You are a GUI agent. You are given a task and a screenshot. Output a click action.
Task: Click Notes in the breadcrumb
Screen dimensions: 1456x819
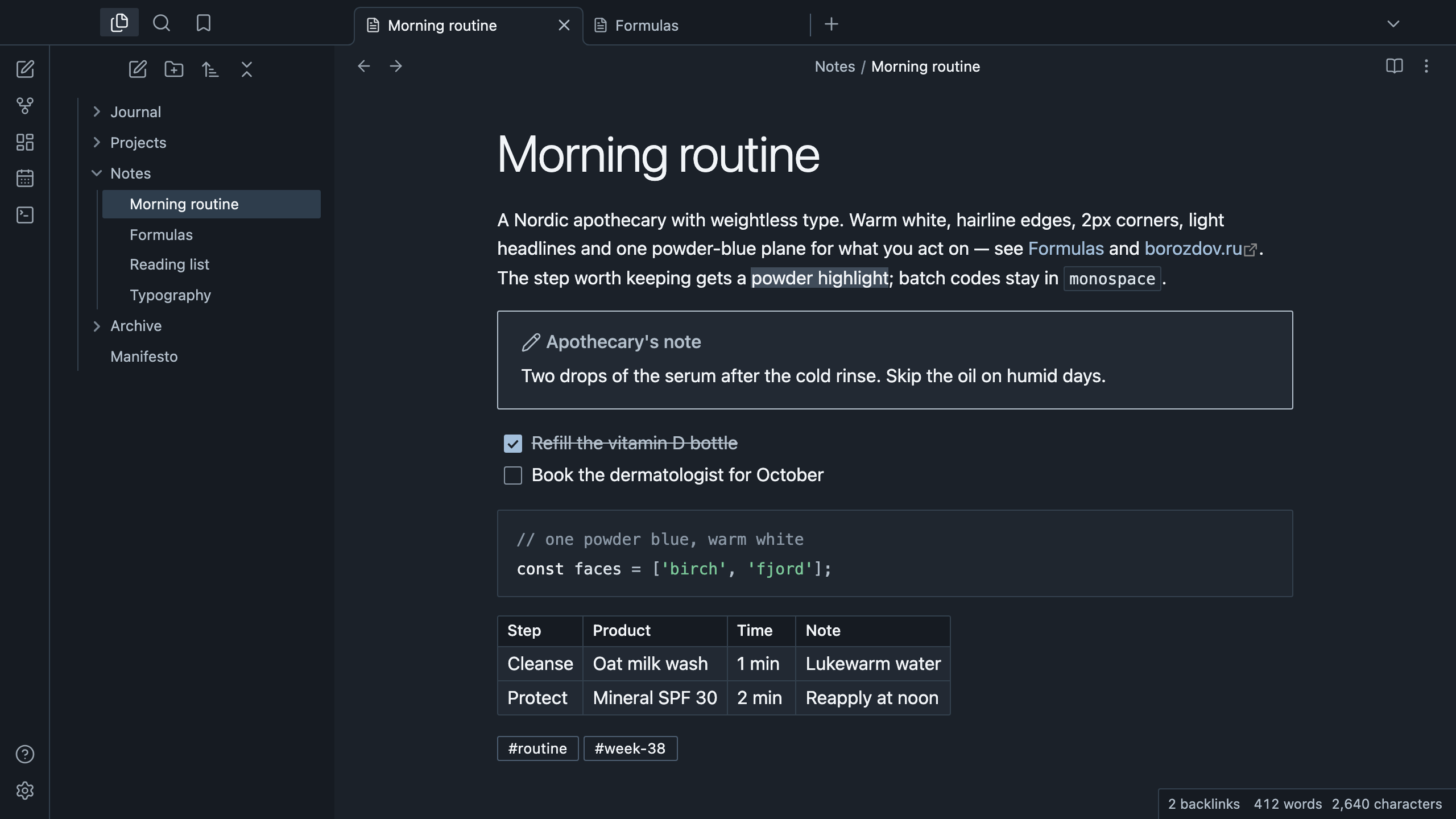[835, 67]
